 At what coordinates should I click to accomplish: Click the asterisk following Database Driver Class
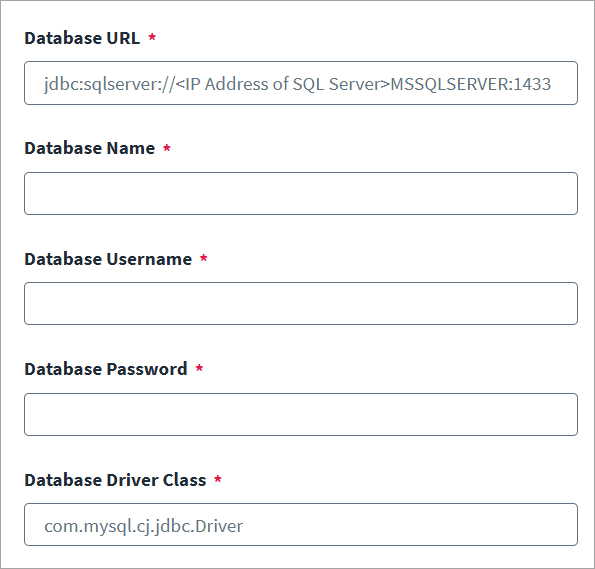pos(218,479)
